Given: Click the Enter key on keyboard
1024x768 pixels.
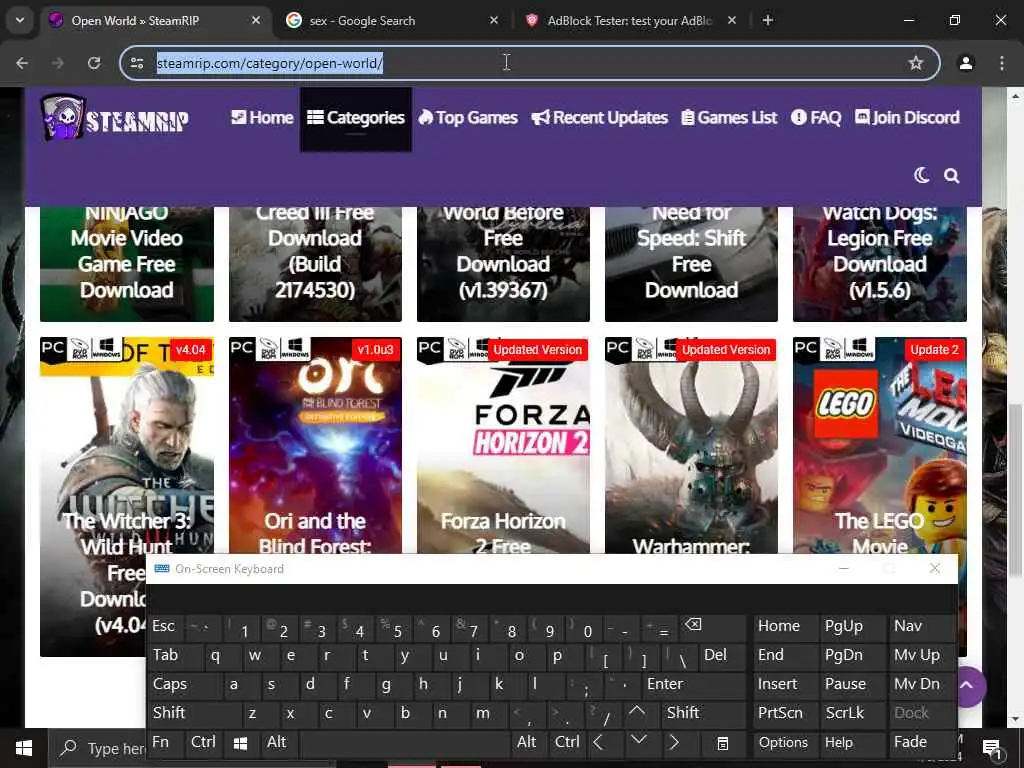Looking at the screenshot, I should coord(693,684).
